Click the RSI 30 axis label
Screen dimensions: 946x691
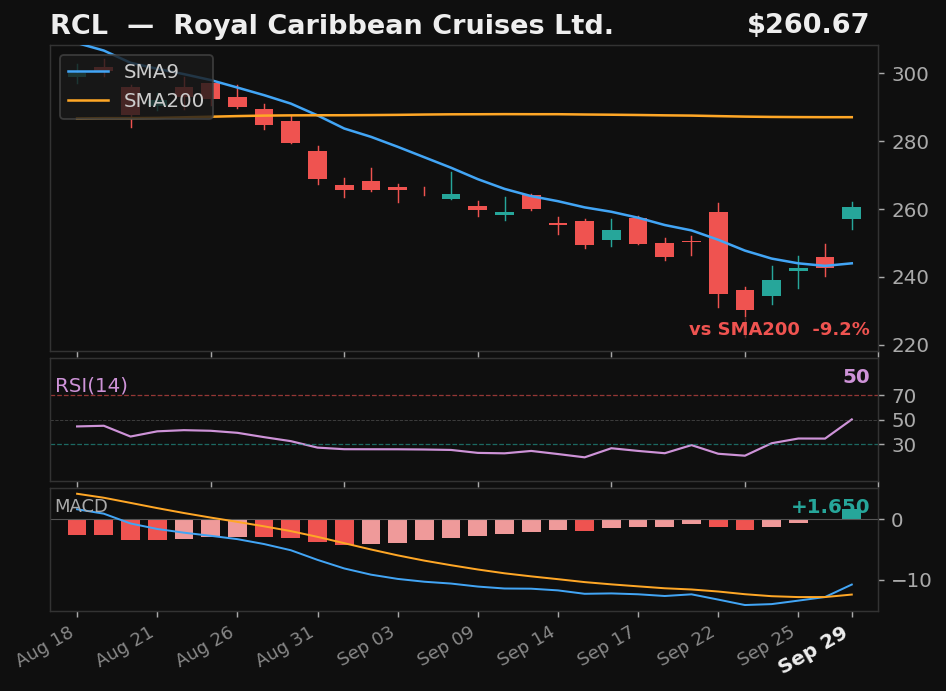click(x=904, y=445)
